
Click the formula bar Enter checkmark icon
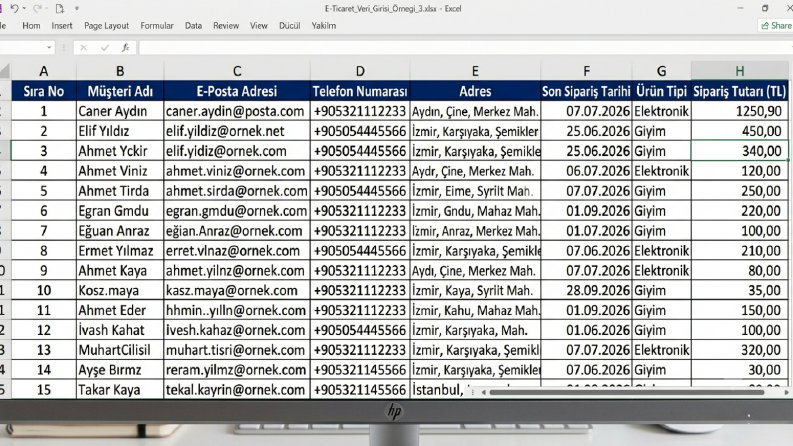click(x=105, y=48)
